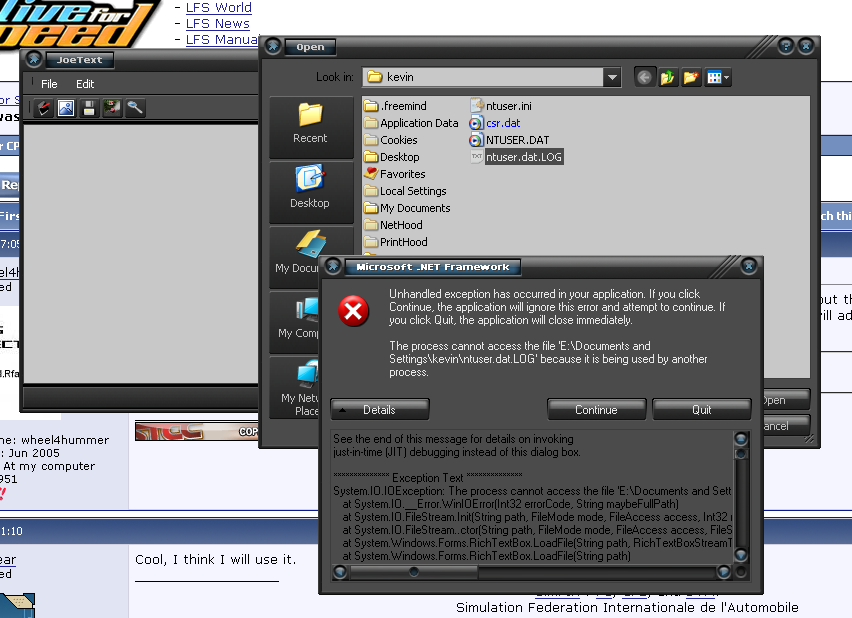Click the photo thumbnail icon in JoeText toolbar

112,108
